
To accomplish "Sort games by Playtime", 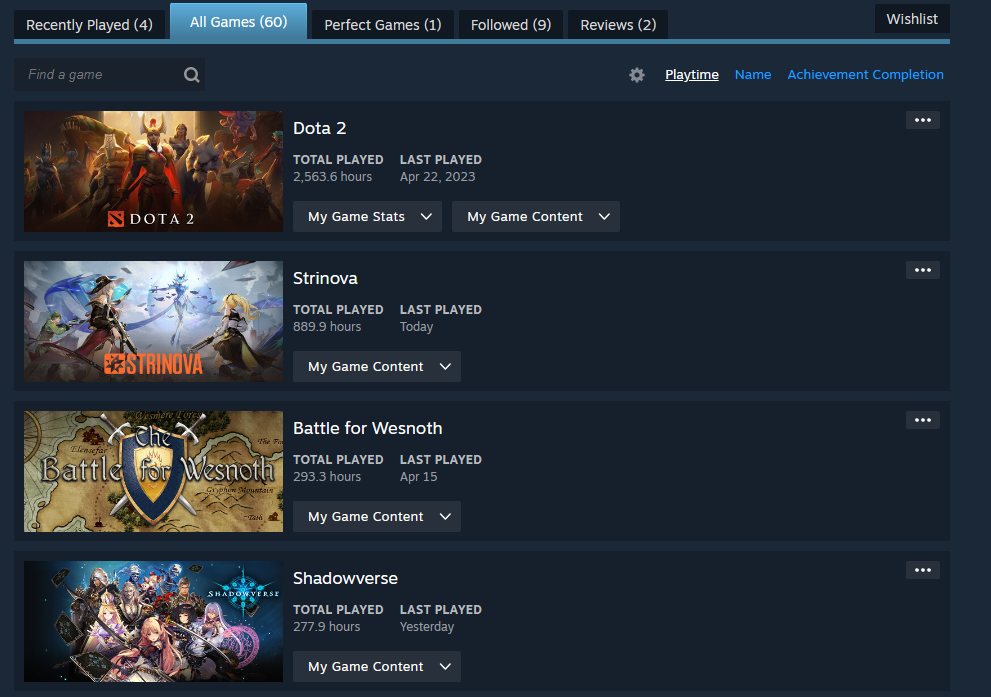I will [691, 75].
